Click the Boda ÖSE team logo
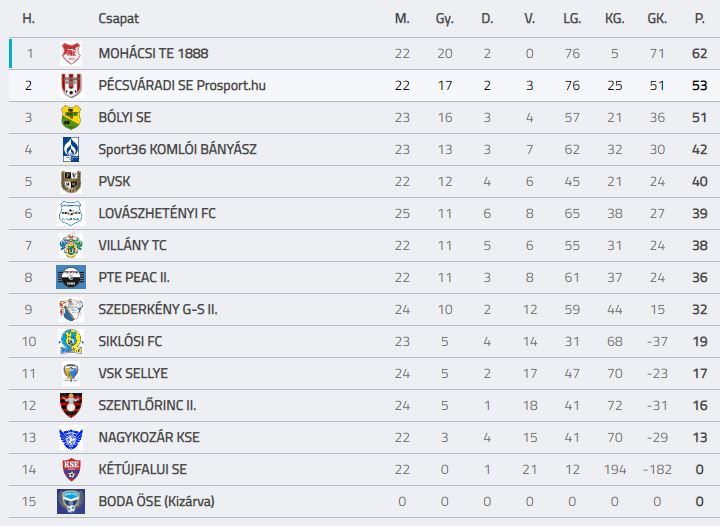Screen dimensions: 720x526 click(x=71, y=501)
